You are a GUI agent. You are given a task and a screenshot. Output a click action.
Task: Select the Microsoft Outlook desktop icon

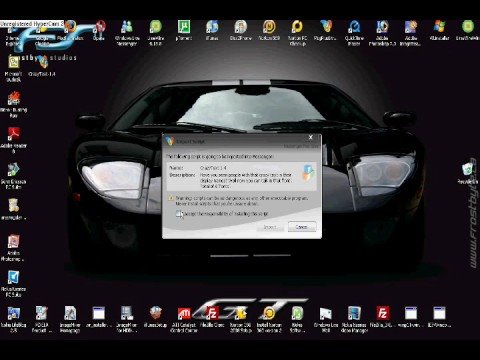coord(13,69)
